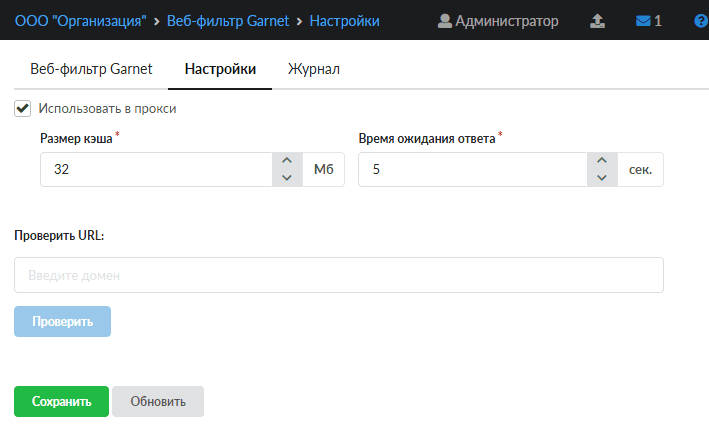709x425 pixels.
Task: Click the 'Проверить' URL check button
Action: click(62, 321)
